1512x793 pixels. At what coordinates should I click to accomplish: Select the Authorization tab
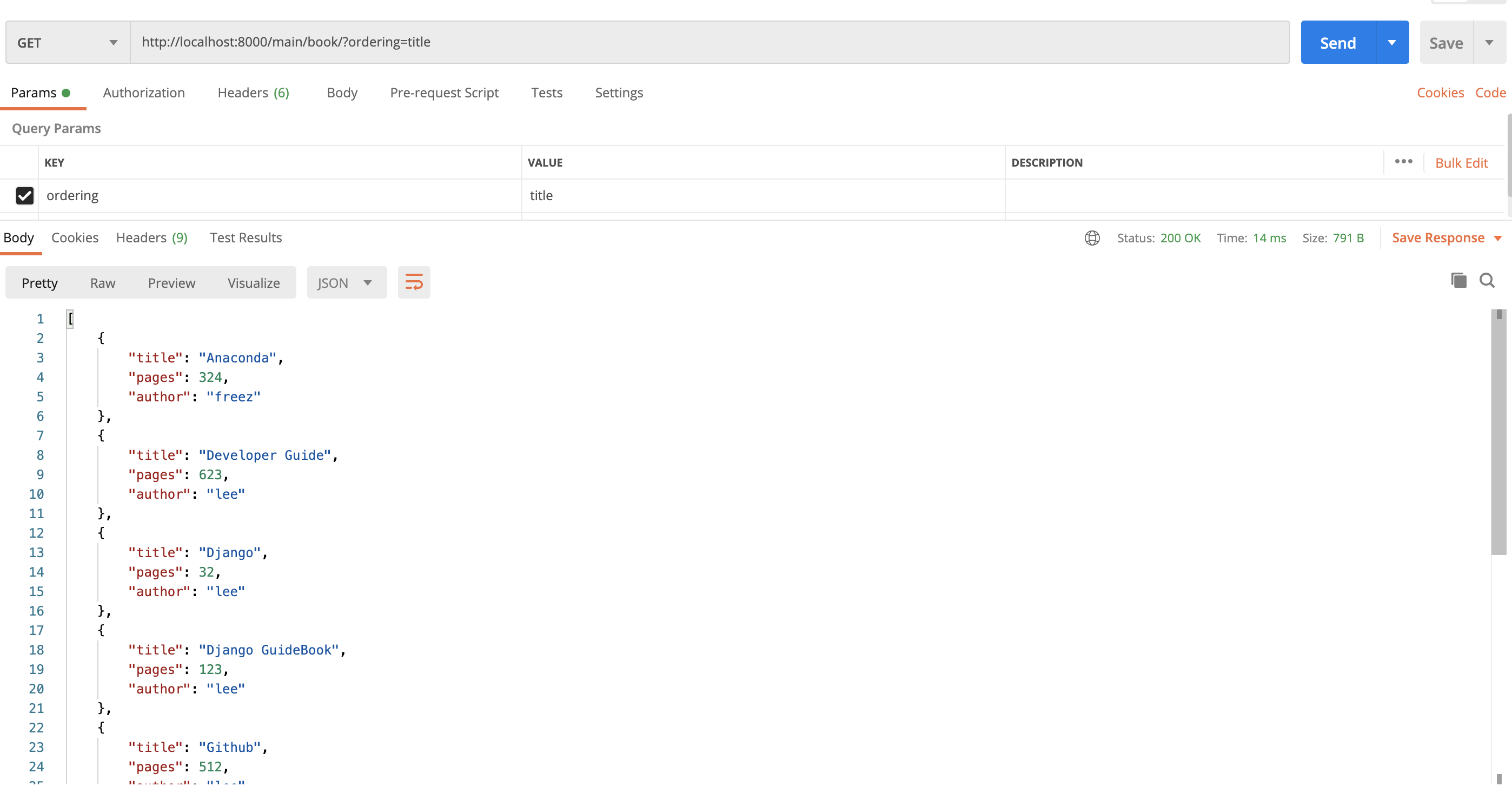click(x=143, y=92)
